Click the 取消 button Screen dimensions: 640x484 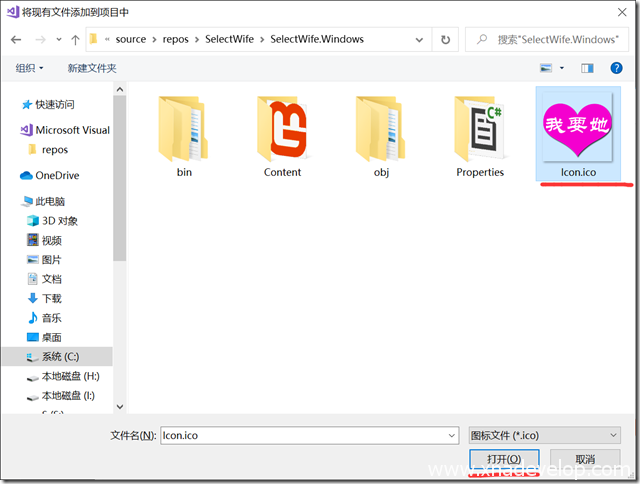[585, 460]
